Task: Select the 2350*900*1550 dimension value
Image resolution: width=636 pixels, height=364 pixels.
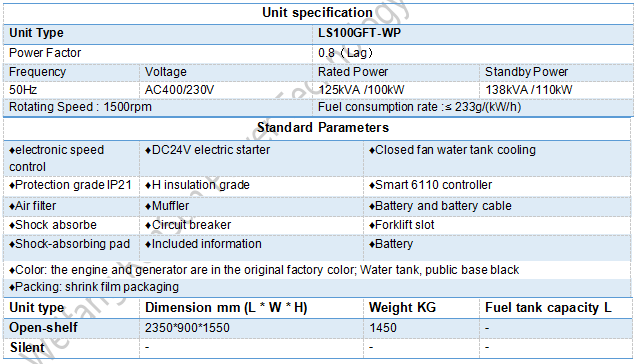Action: coord(187,328)
